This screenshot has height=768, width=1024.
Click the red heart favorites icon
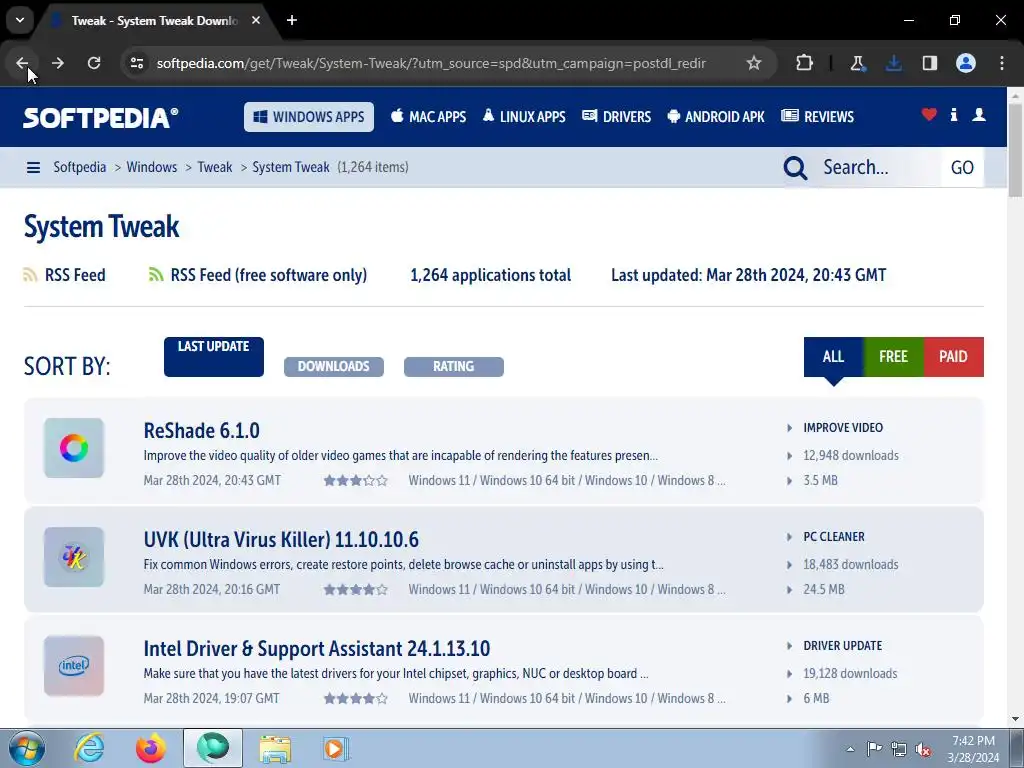(x=929, y=115)
